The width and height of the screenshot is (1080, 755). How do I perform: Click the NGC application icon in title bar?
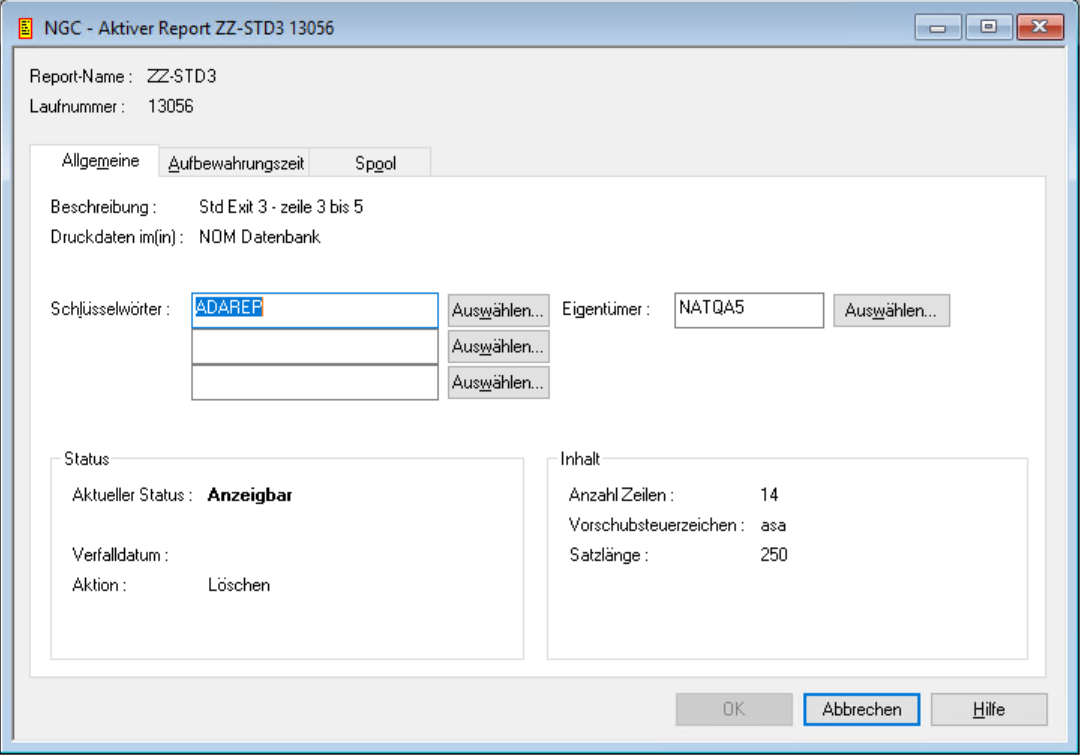[x=26, y=28]
